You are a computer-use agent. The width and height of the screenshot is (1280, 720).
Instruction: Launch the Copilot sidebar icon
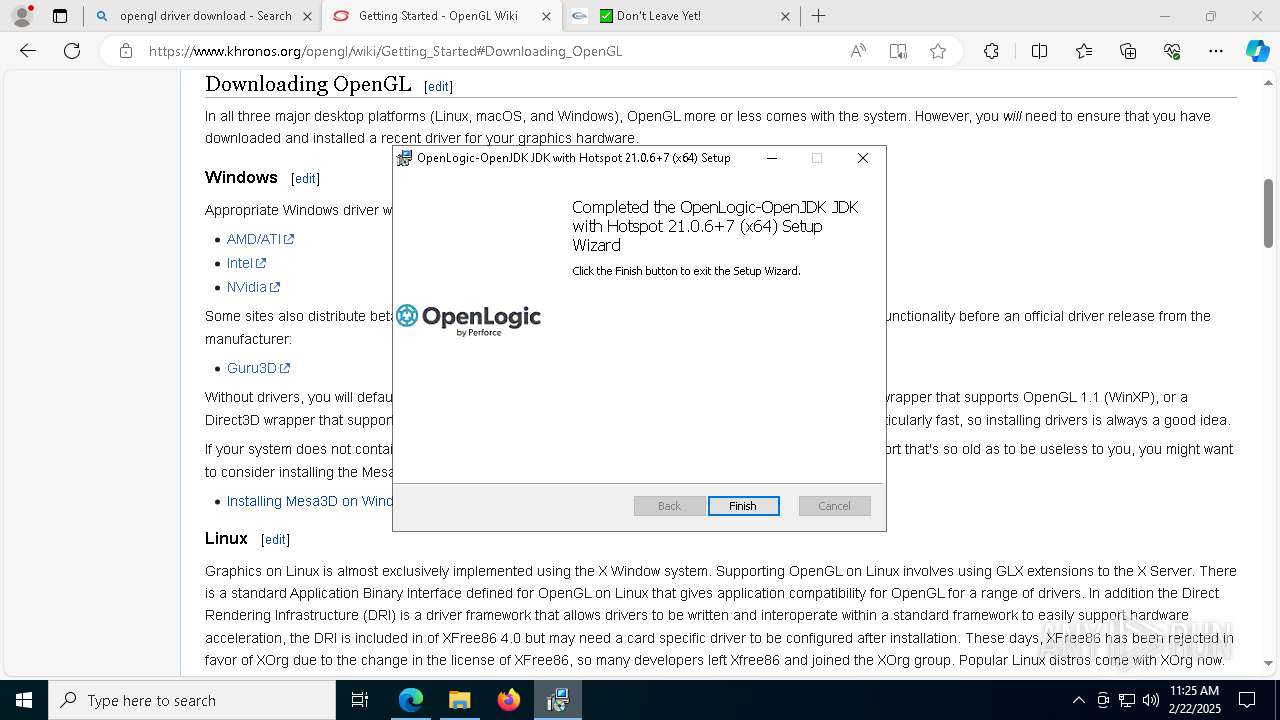1257,51
